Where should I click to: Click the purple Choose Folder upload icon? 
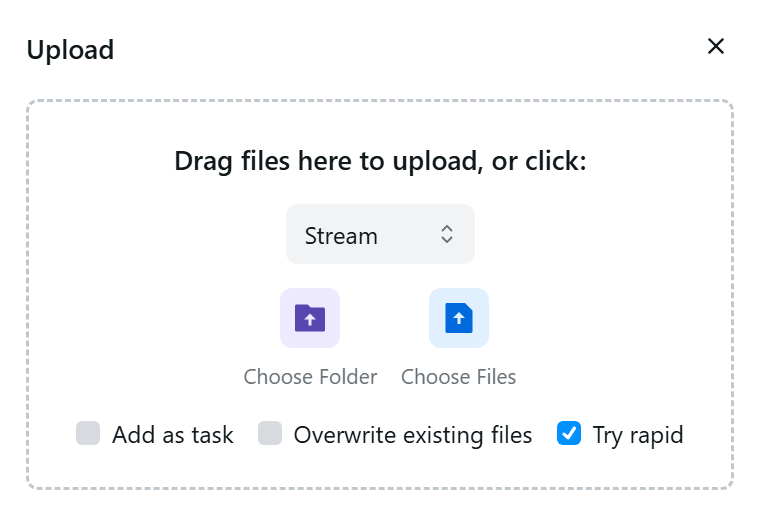pyautogui.click(x=310, y=318)
